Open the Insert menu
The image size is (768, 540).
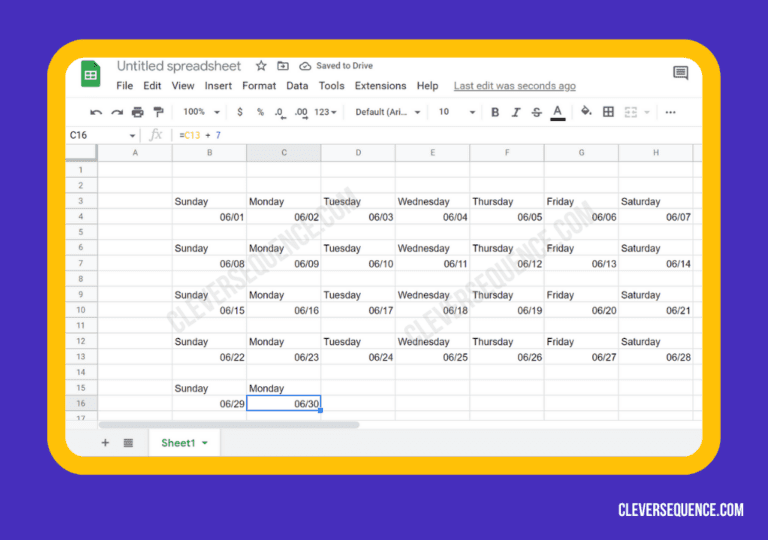218,86
